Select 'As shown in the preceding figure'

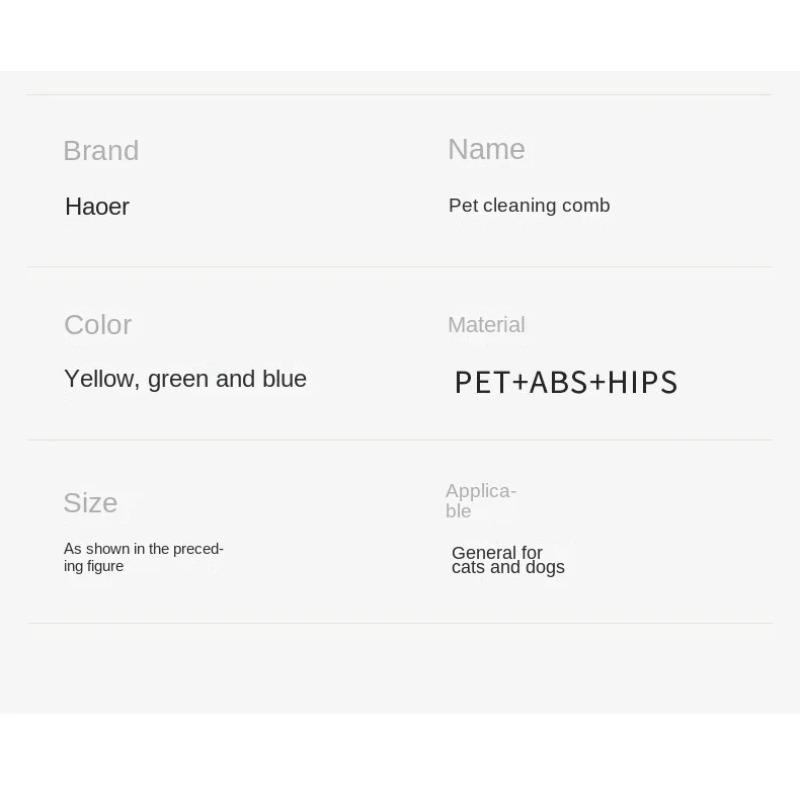tap(143, 557)
